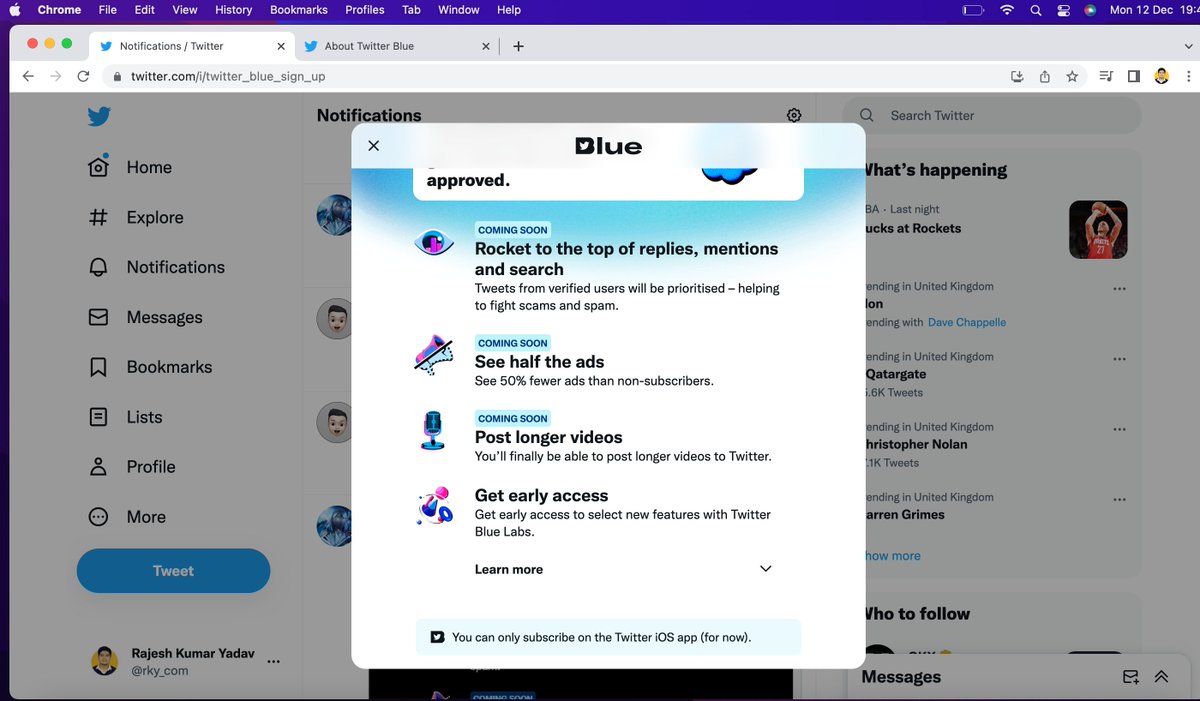Go forward in the browser
This screenshot has height=701, width=1200.
click(55, 76)
